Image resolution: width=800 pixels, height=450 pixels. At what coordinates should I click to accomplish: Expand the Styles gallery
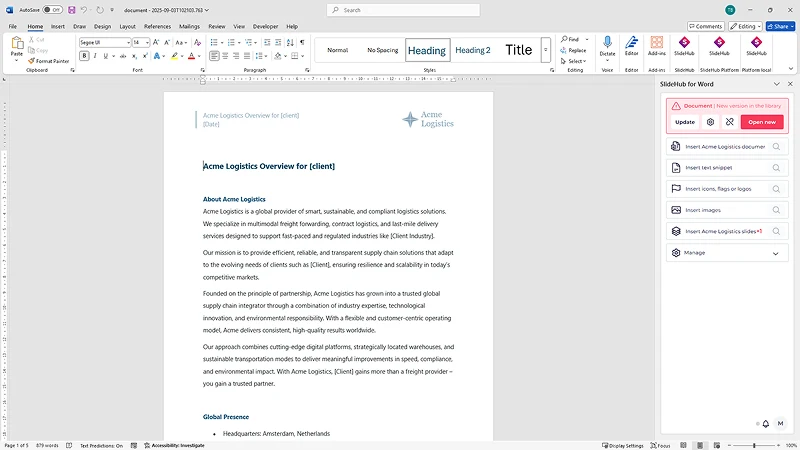545,50
